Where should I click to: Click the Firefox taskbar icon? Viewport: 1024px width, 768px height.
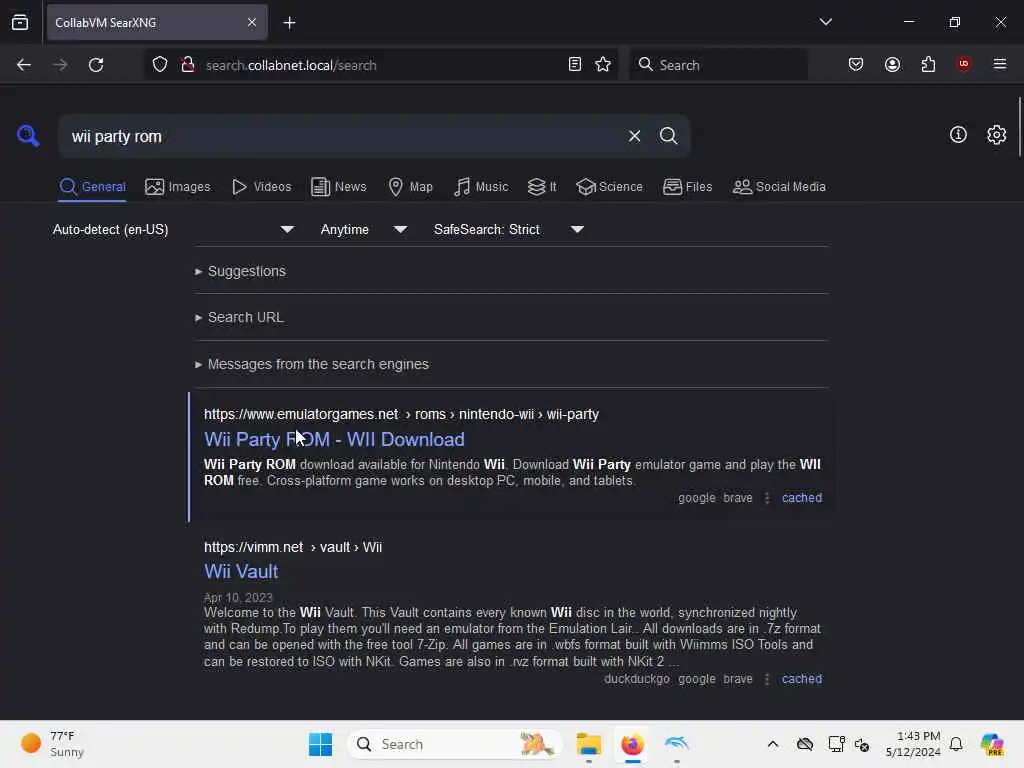coord(632,744)
